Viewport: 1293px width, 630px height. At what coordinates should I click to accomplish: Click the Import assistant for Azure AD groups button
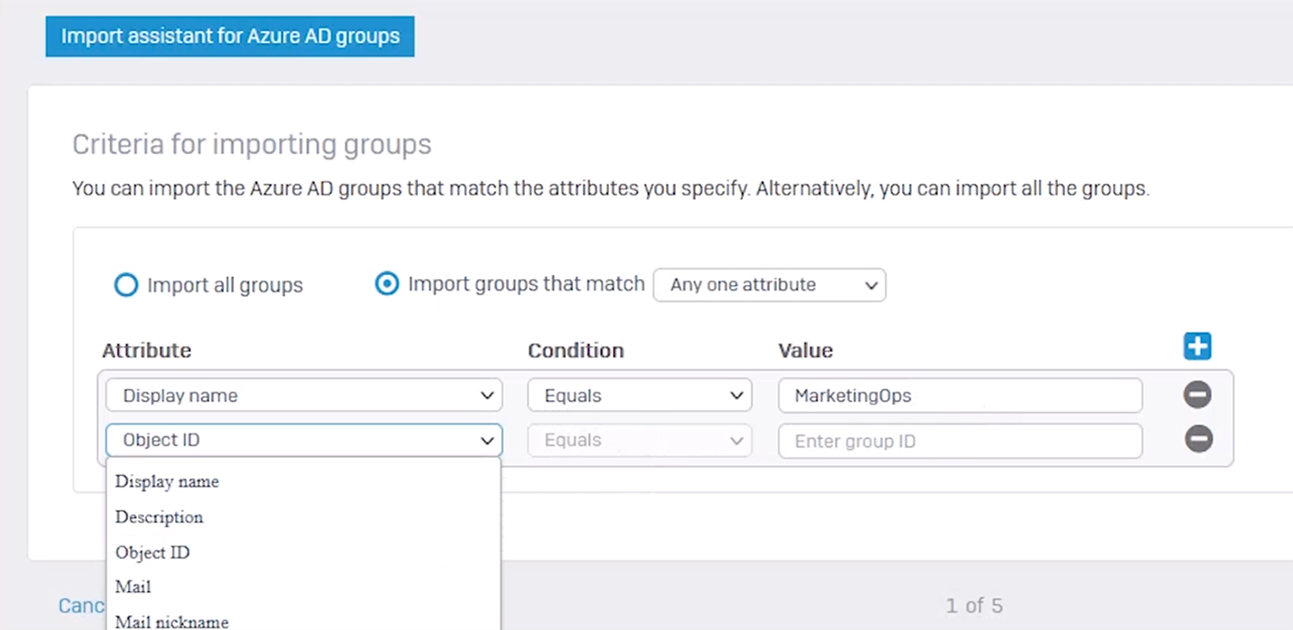(230, 37)
